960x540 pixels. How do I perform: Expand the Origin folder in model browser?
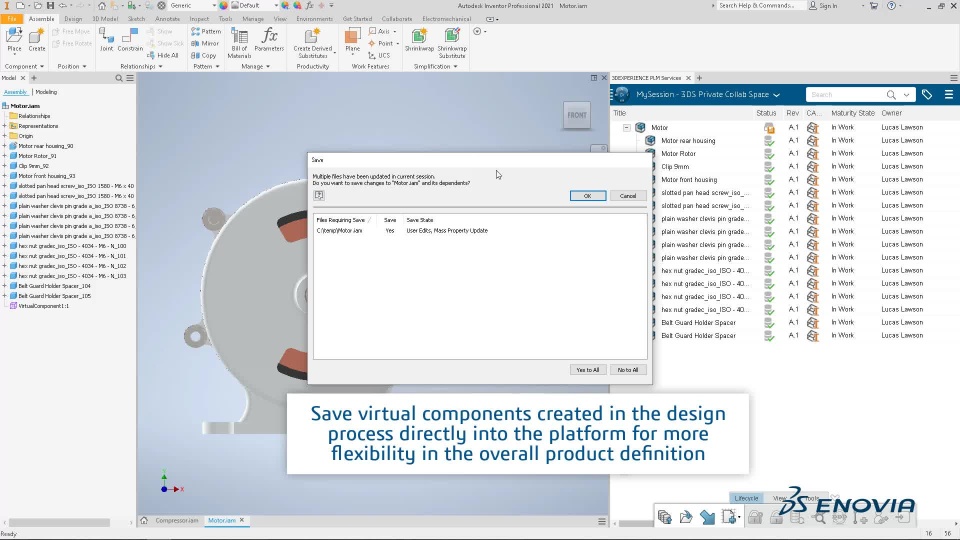(x=5, y=136)
